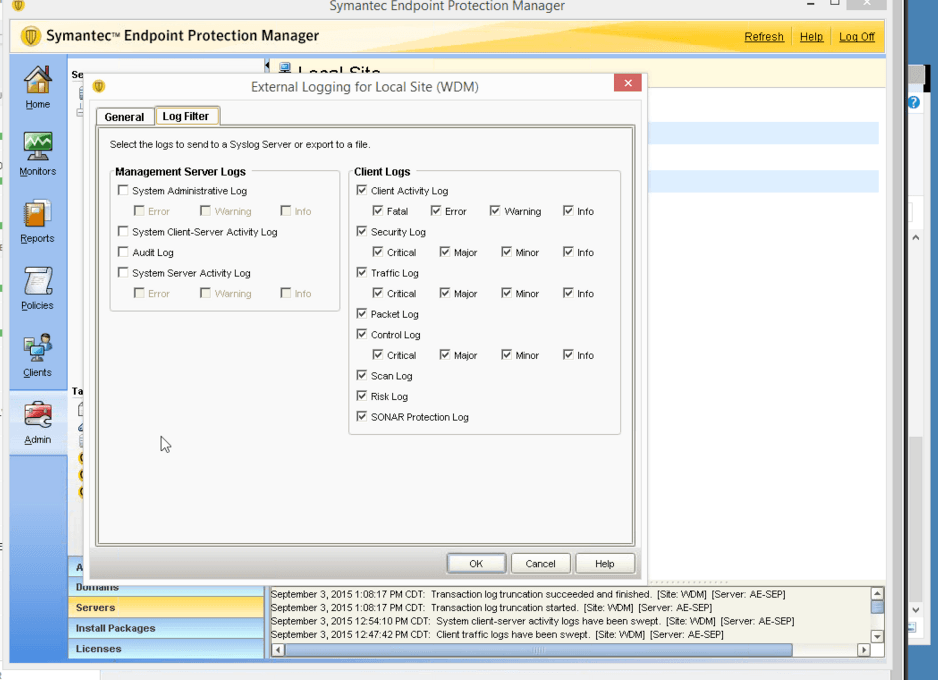Image resolution: width=938 pixels, height=680 pixels.
Task: Click the Log Off link
Action: click(x=857, y=36)
